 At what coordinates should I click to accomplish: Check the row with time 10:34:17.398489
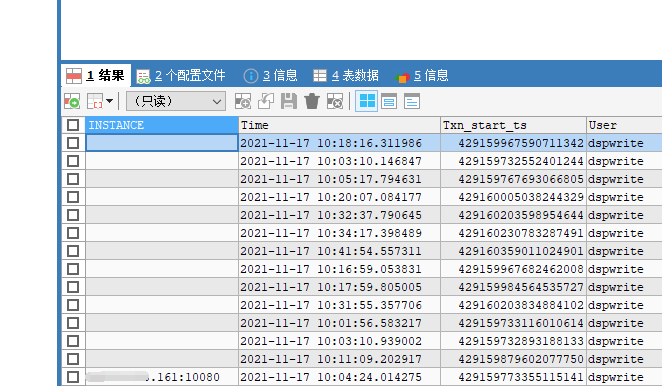tap(73, 233)
